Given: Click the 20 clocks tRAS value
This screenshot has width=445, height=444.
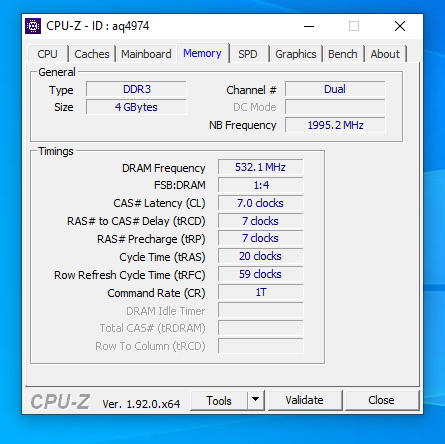Looking at the screenshot, I should click(x=261, y=256).
